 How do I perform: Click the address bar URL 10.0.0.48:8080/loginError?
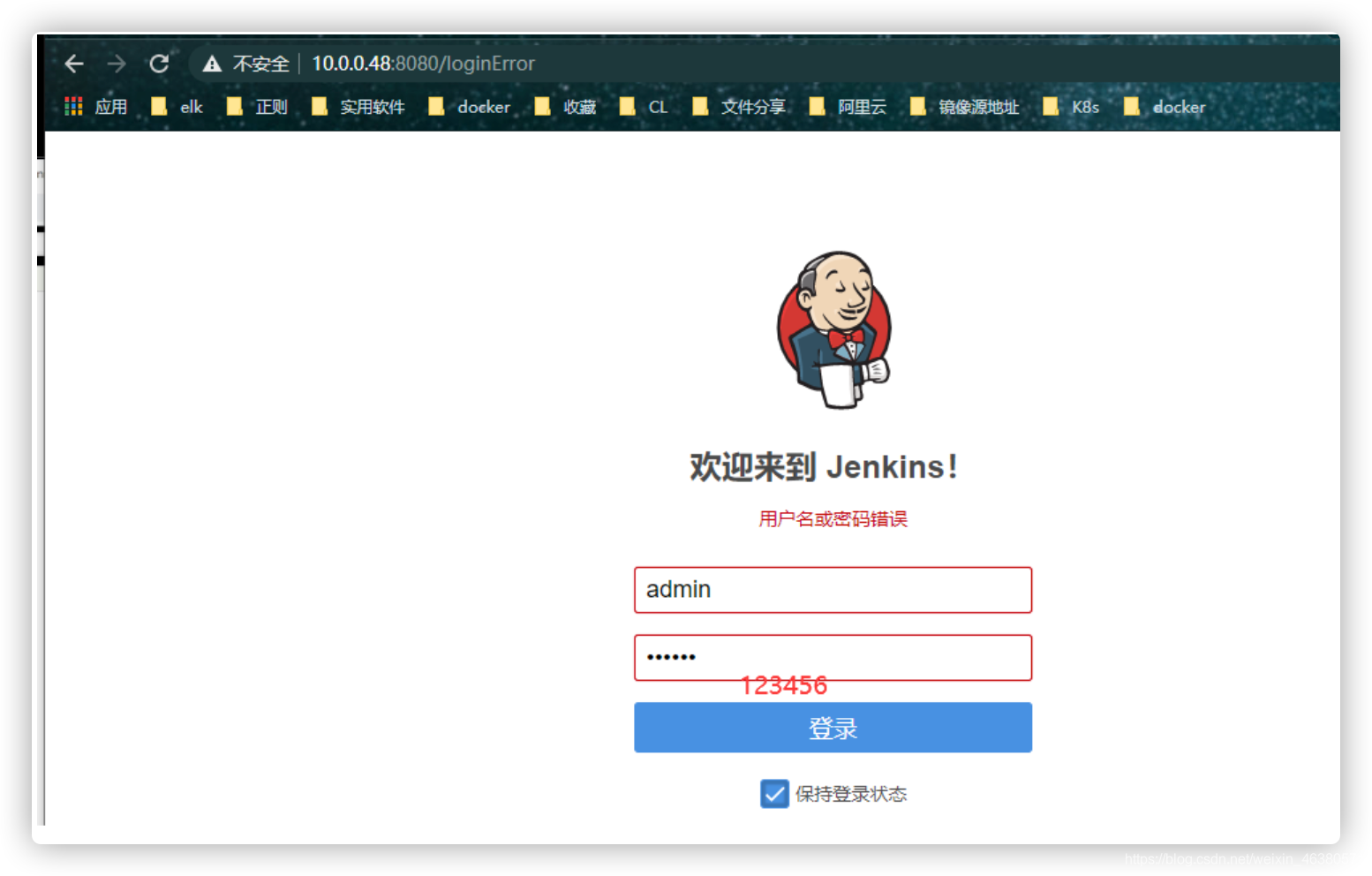coord(423,64)
